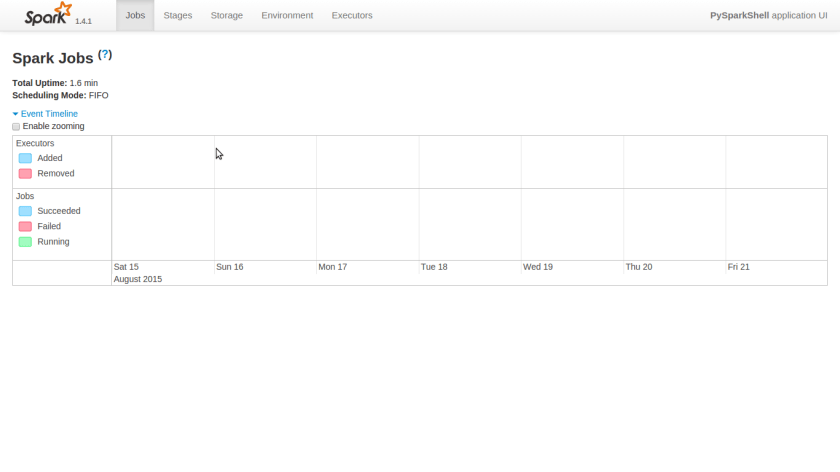Enable zooming checkbox
Image resolution: width=840 pixels, height=472 pixels.
pos(16,127)
